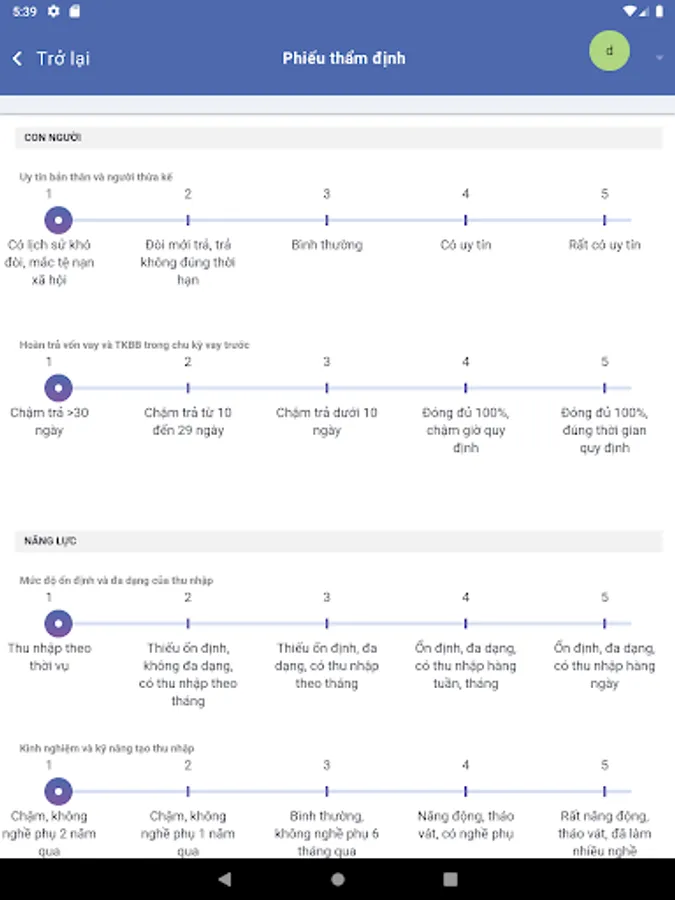Expand the account dropdown arrow
Viewport: 675px width, 900px height.
click(659, 58)
